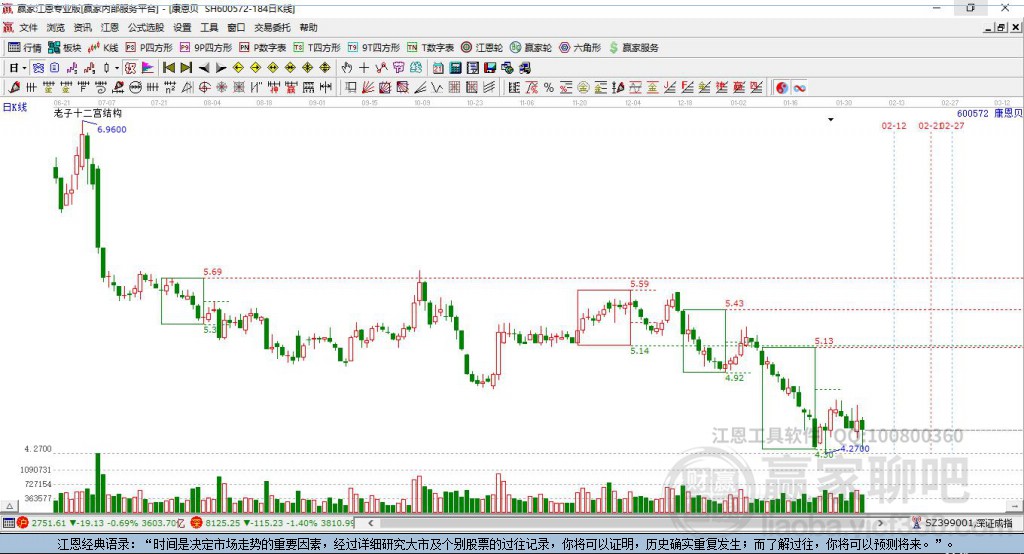Open the 江恩轮 Gann wheel tool

point(482,47)
